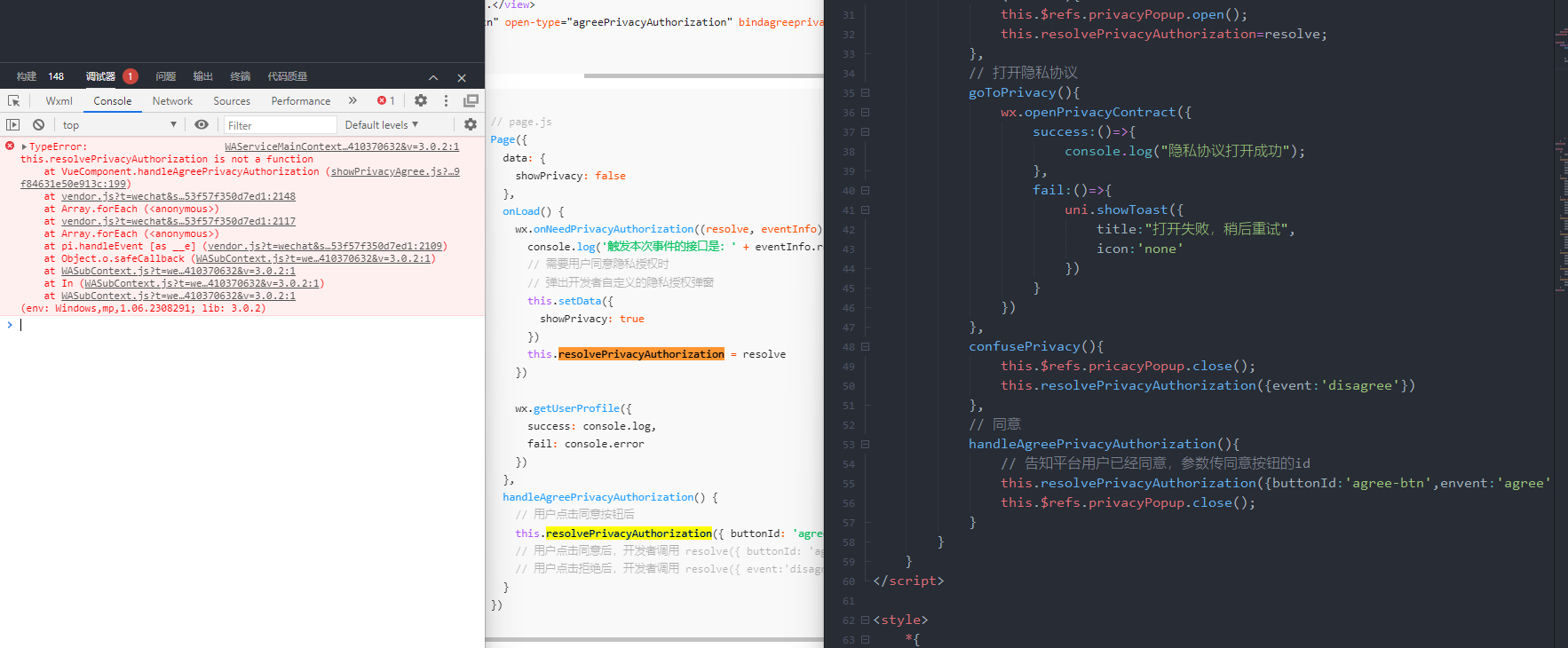1568x648 pixels.
Task: Open the vendor.js link ending 2109
Action: [325, 246]
